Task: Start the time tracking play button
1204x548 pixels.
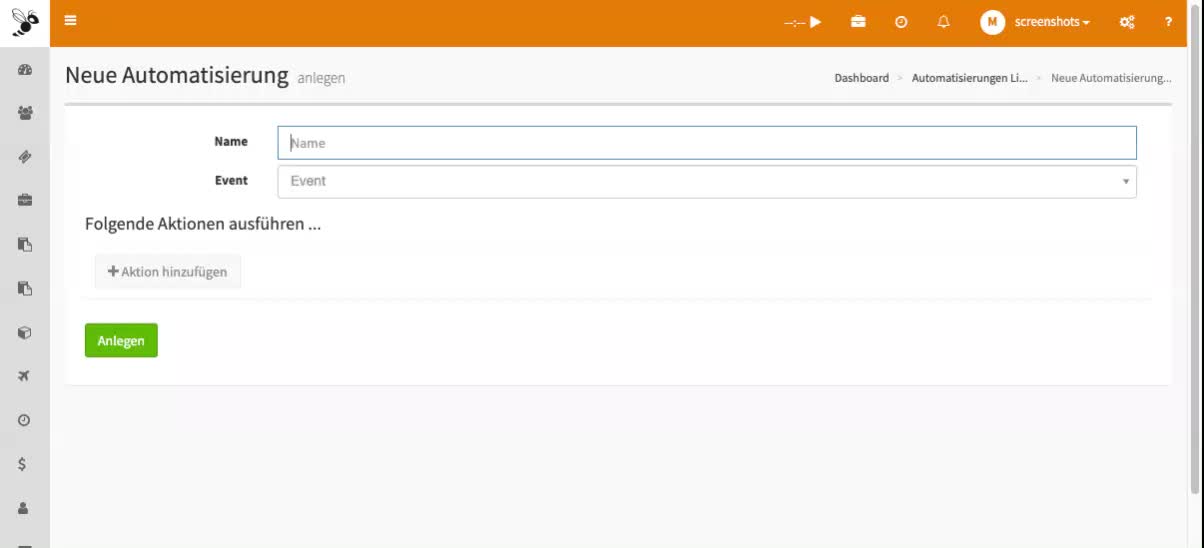Action: 815,22
